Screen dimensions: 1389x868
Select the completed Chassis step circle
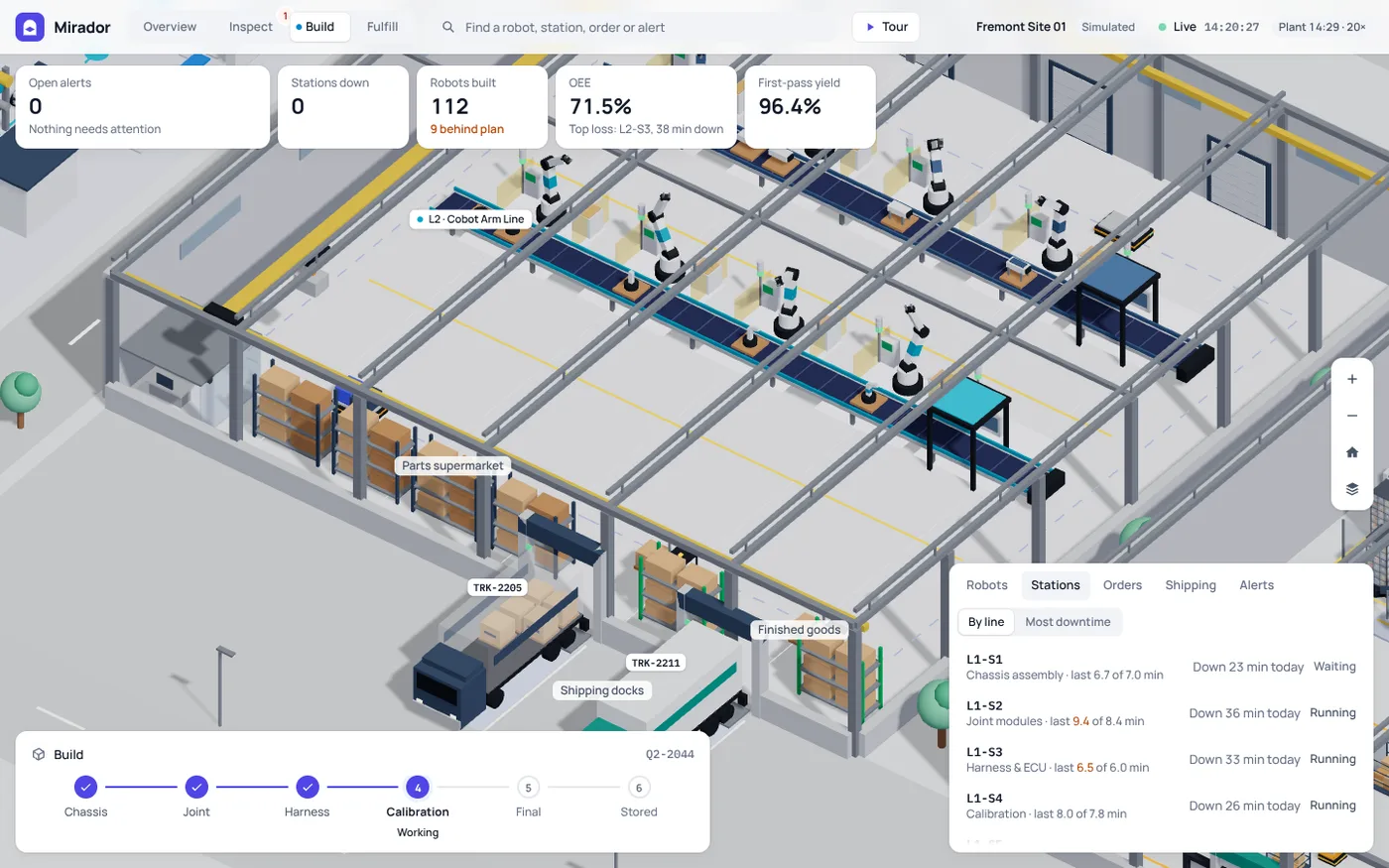tap(85, 788)
